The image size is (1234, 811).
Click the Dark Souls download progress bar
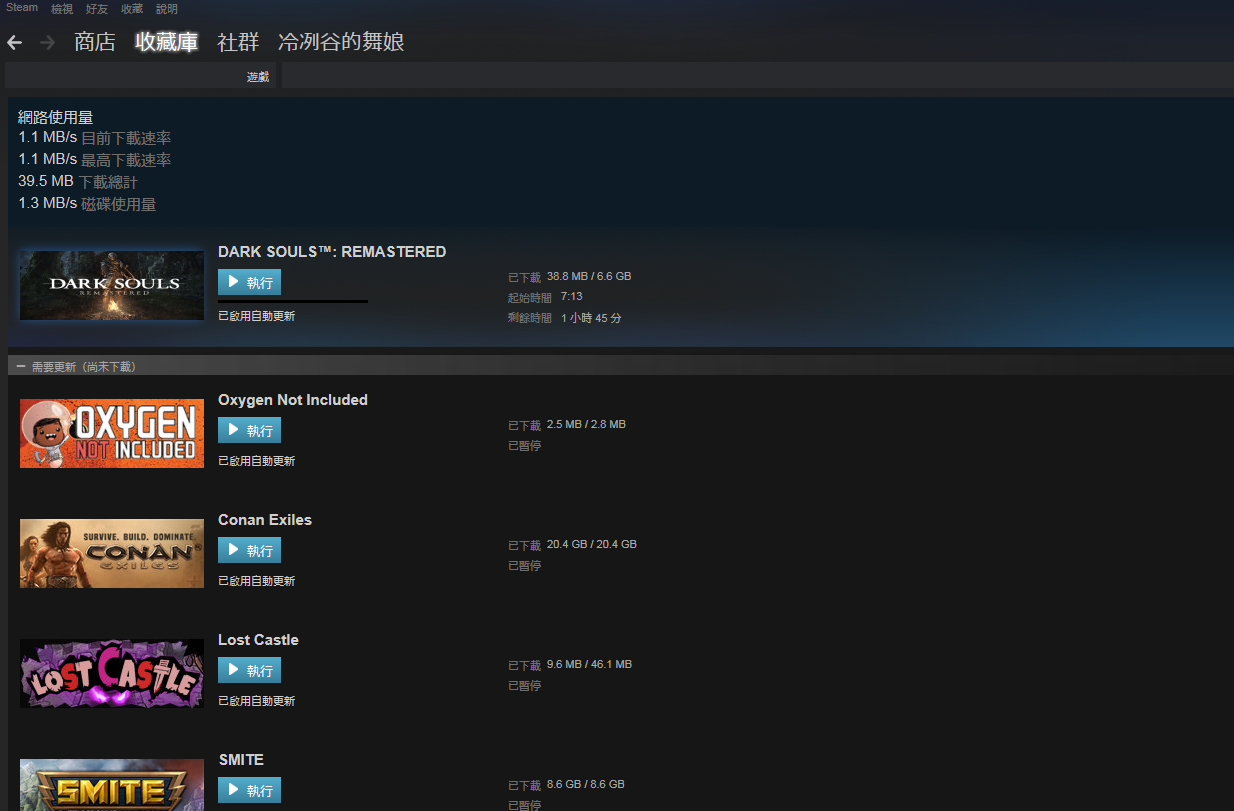pos(293,301)
